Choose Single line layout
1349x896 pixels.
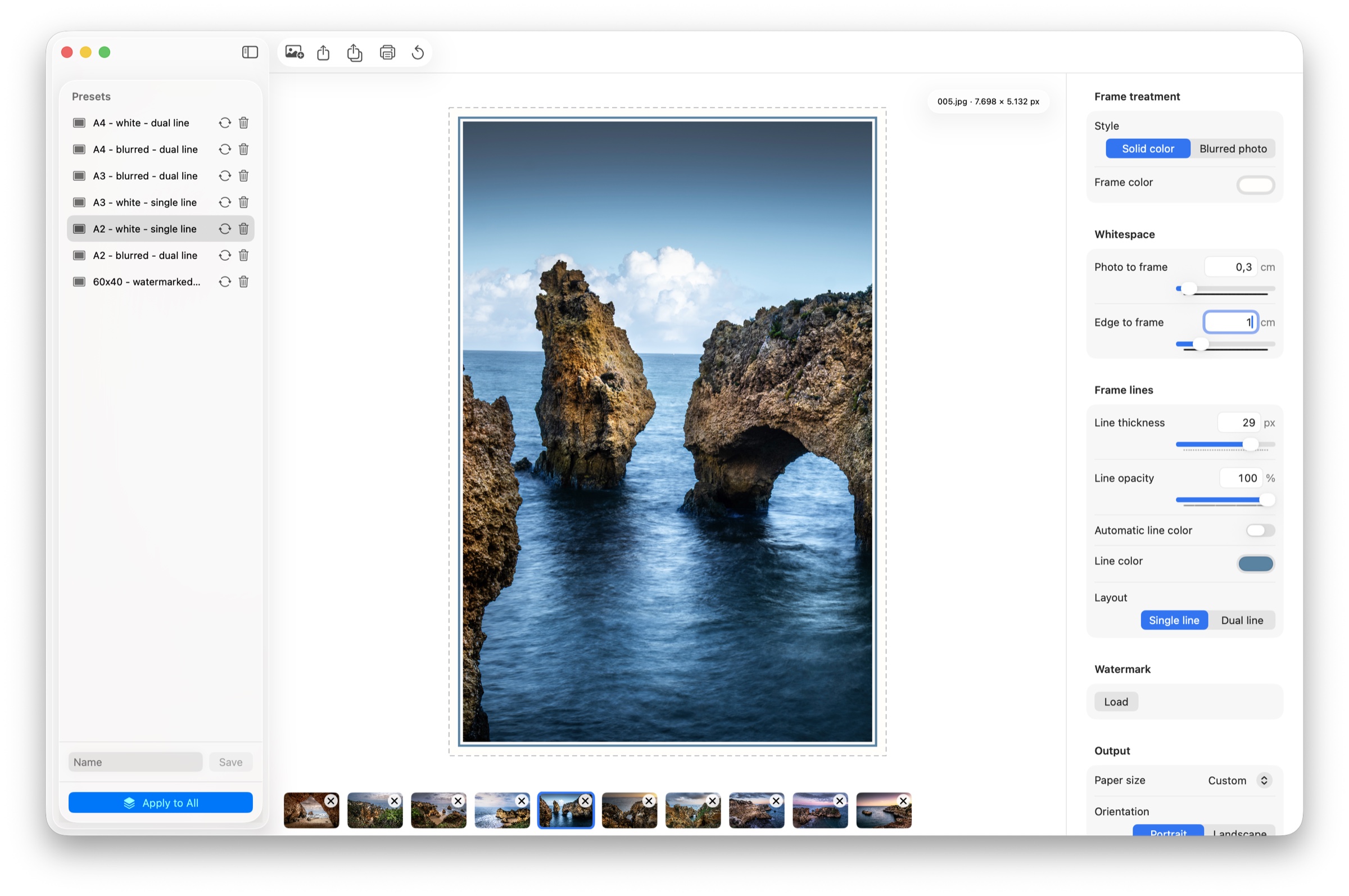pyautogui.click(x=1174, y=620)
